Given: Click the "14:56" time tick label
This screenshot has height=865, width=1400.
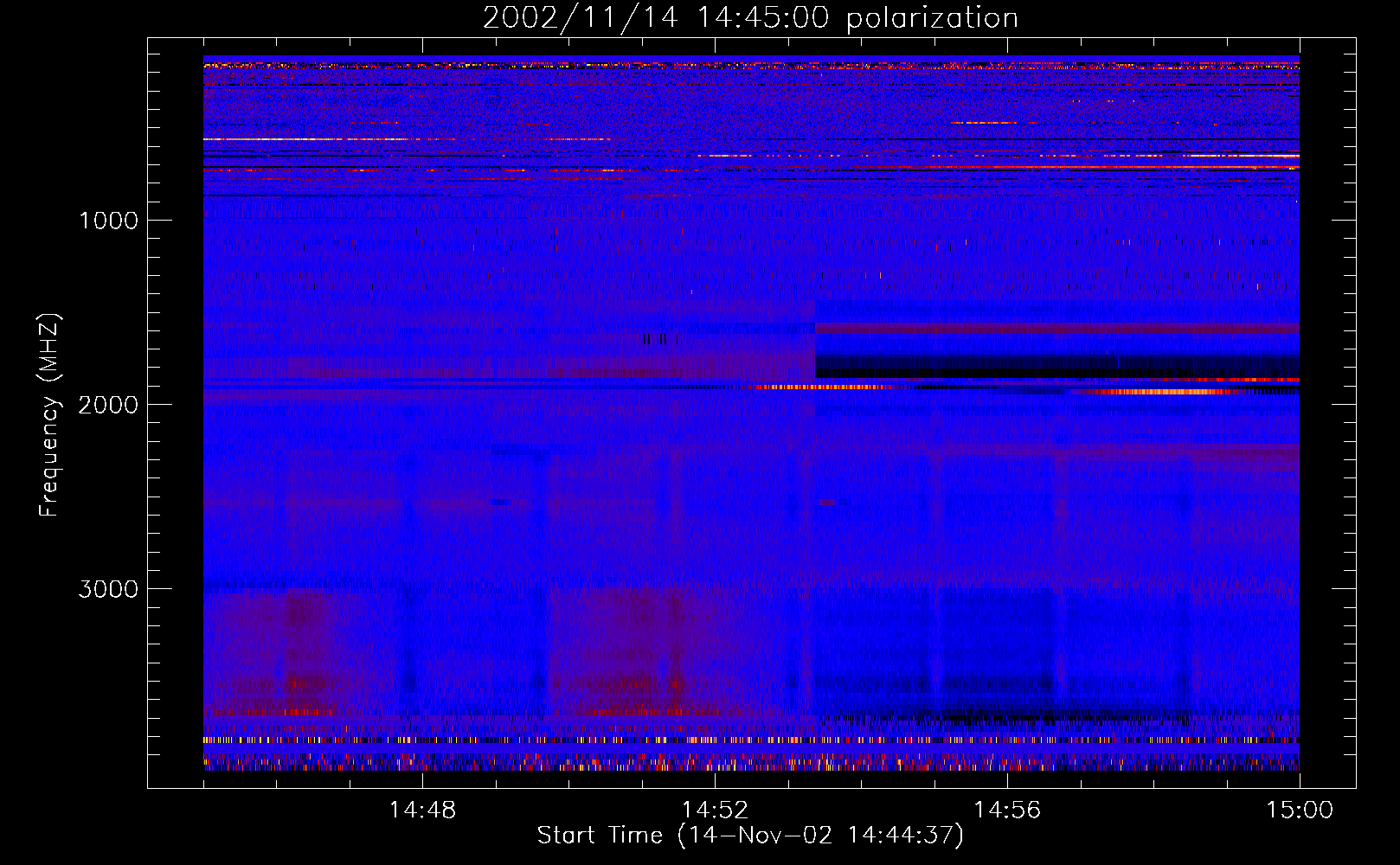Looking at the screenshot, I should point(1007,811).
